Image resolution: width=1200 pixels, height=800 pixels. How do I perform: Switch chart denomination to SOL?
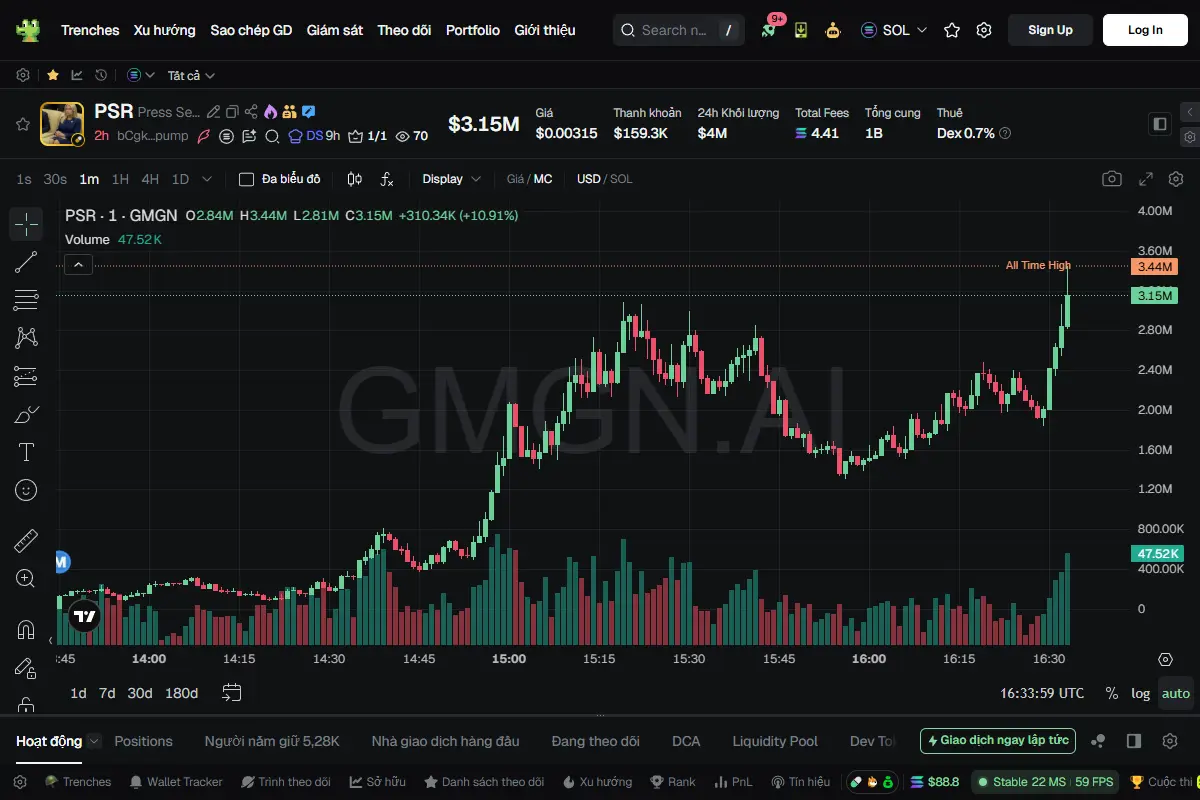621,179
